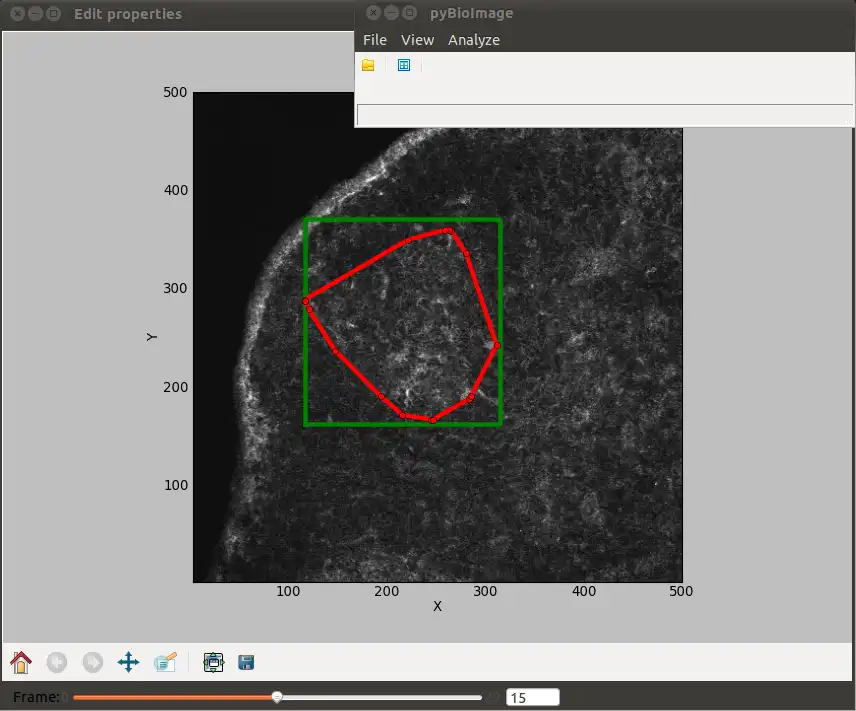This screenshot has width=856, height=711.
Task: Click the Frame slider handle
Action: coord(277,697)
